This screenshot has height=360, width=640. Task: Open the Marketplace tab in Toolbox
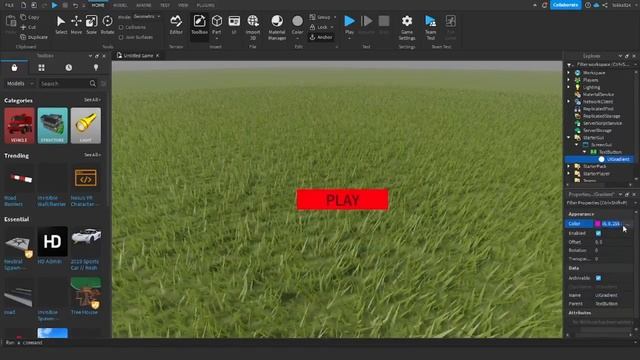point(14,68)
